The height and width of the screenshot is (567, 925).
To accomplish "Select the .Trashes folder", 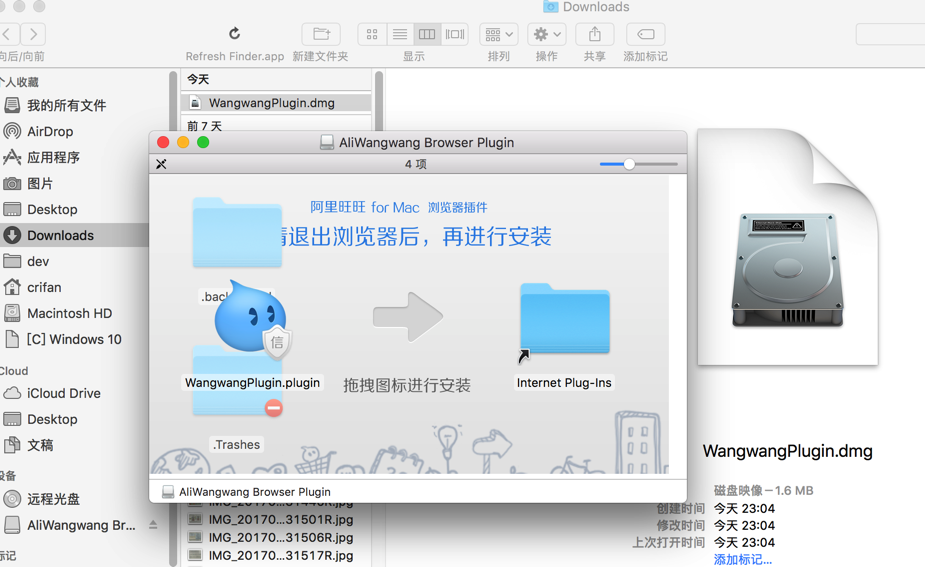I will 237,381.
